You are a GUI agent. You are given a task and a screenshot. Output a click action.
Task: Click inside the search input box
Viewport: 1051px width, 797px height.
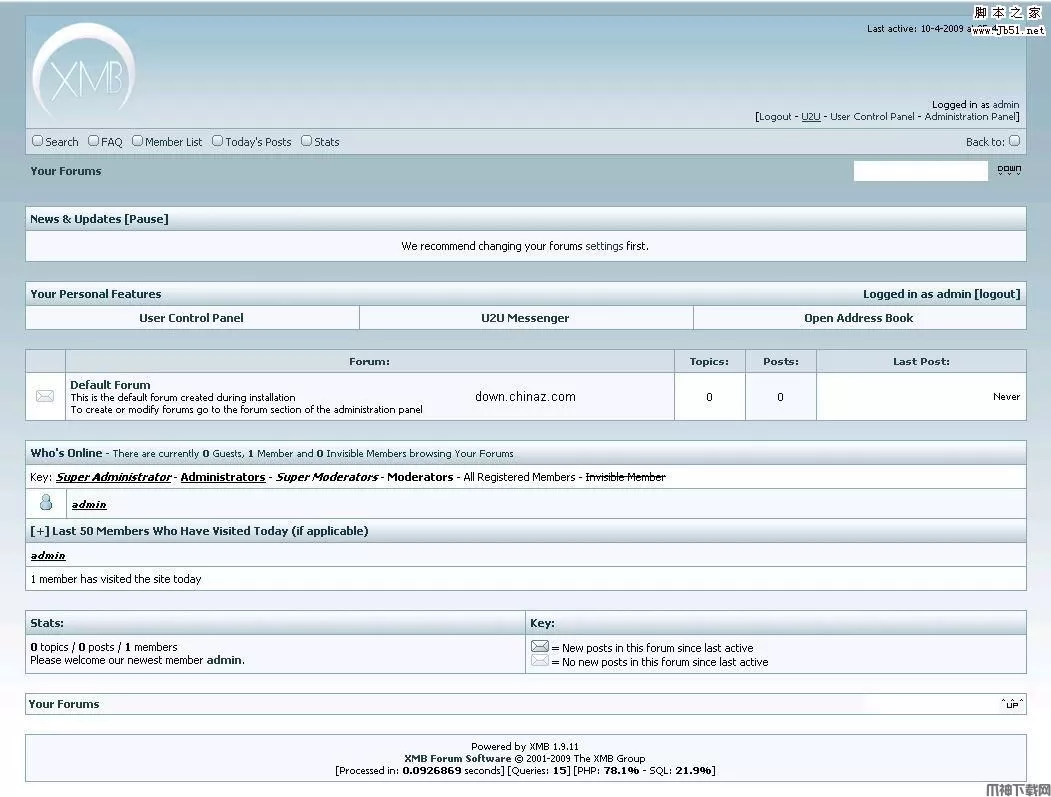click(x=919, y=170)
